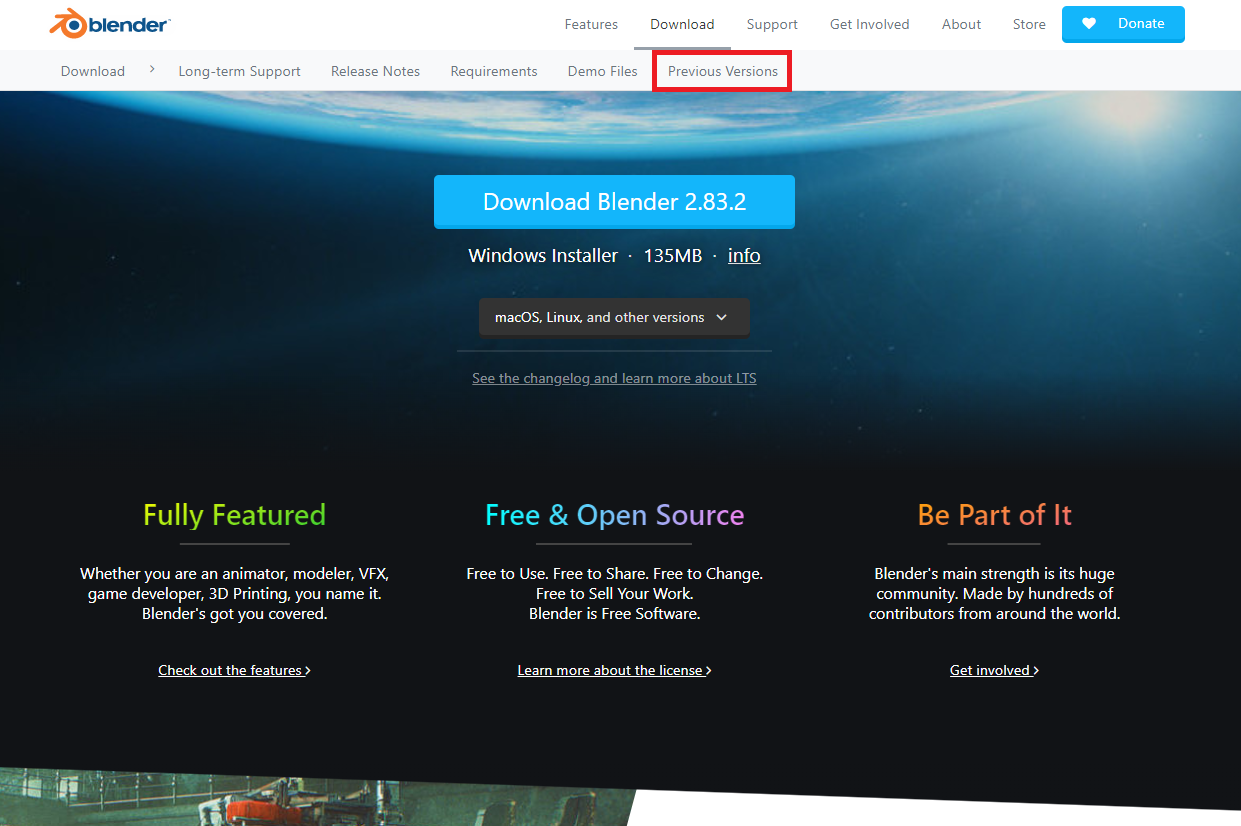Image resolution: width=1241 pixels, height=826 pixels.
Task: Open Long-term Support sub-nav tab
Action: pos(239,71)
